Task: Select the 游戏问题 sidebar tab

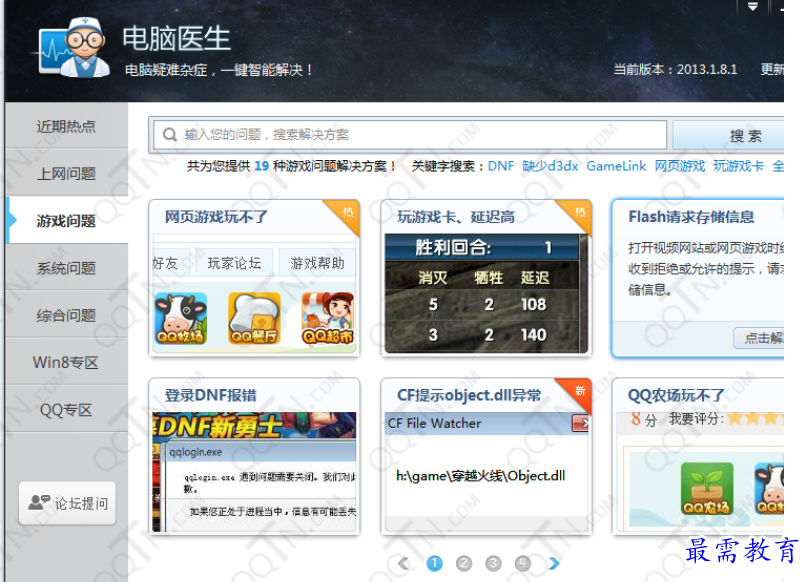Action: 66,221
